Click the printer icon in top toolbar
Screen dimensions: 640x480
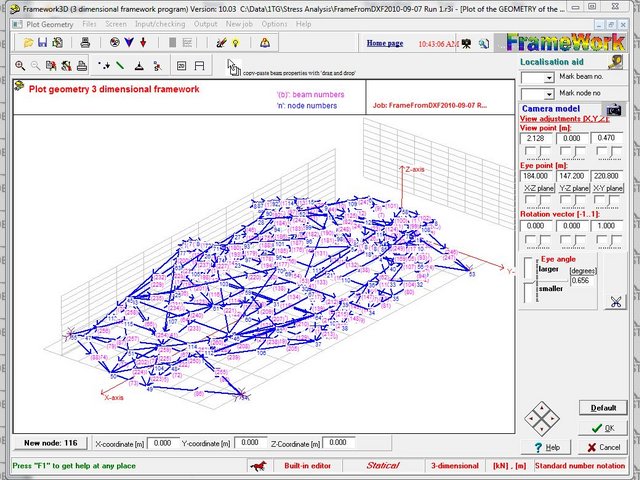[86, 43]
